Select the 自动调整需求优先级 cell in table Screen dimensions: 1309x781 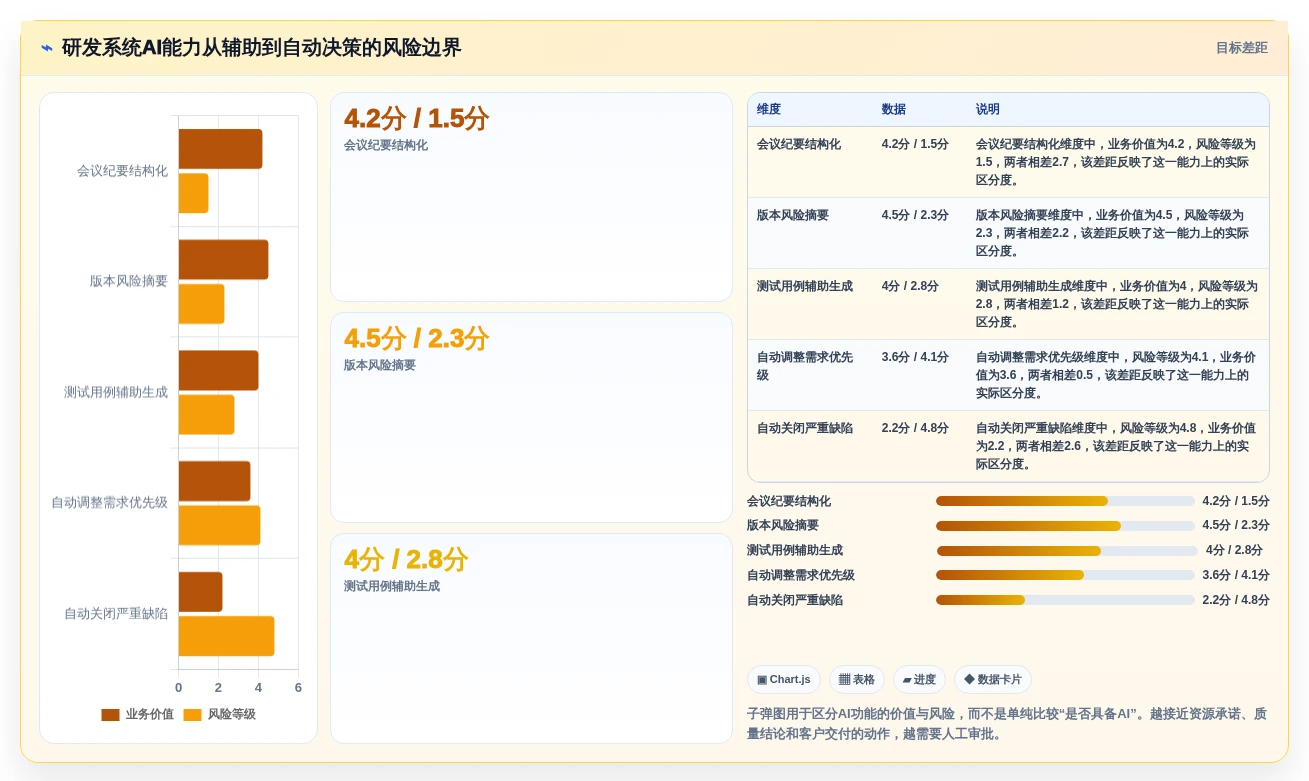point(810,375)
